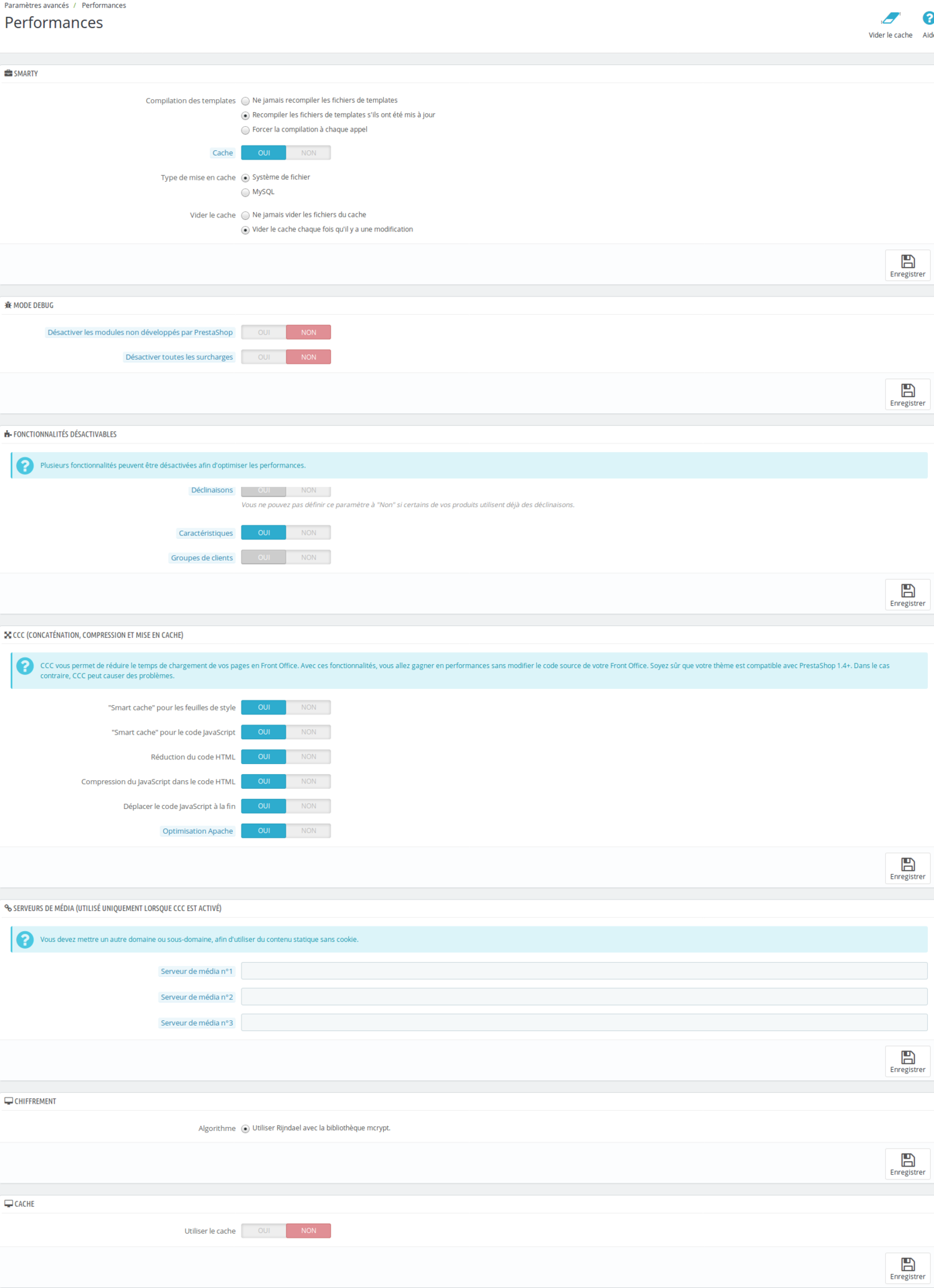Set 'Désactiver toutes les surcharges' to NON
934x1288 pixels.
click(x=309, y=357)
